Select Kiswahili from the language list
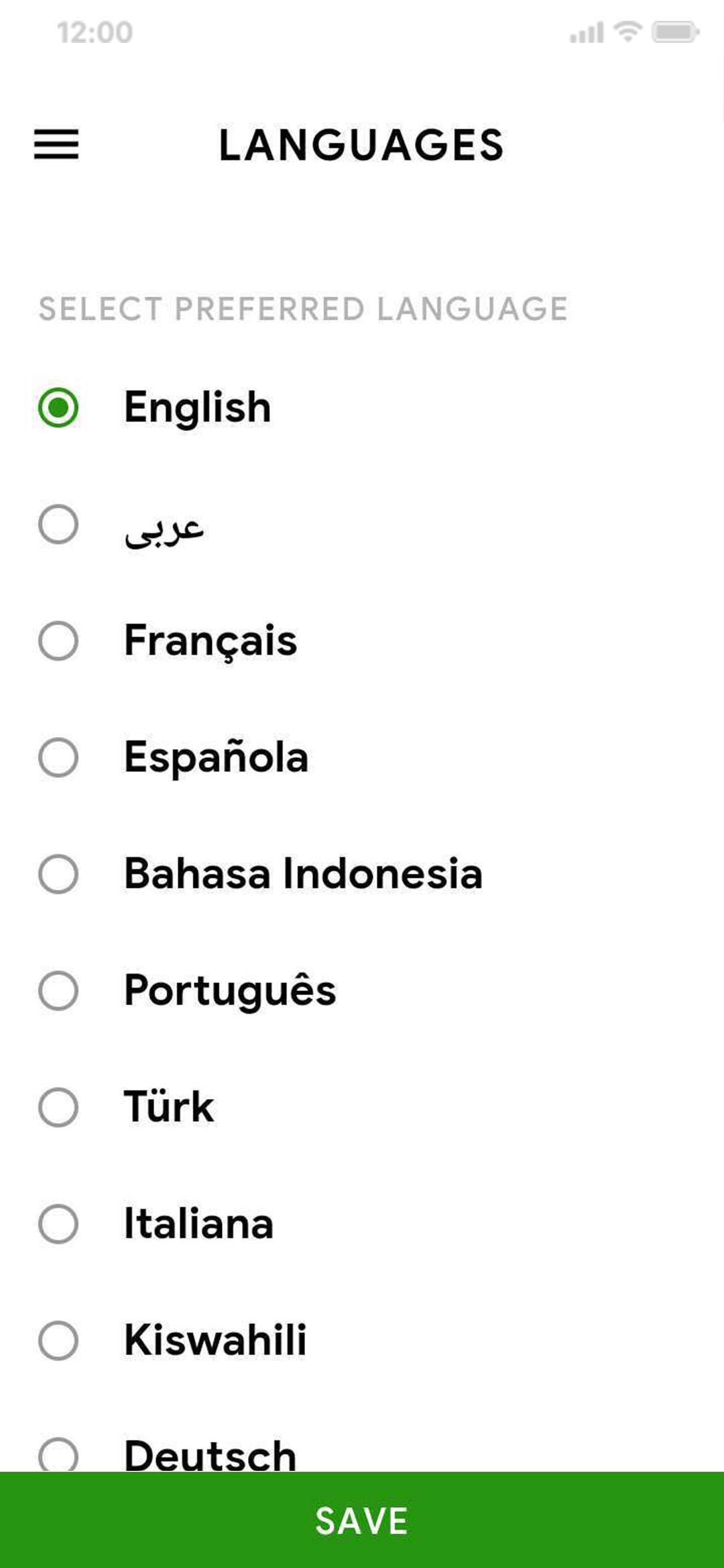This screenshot has width=724, height=1568. pos(59,1340)
